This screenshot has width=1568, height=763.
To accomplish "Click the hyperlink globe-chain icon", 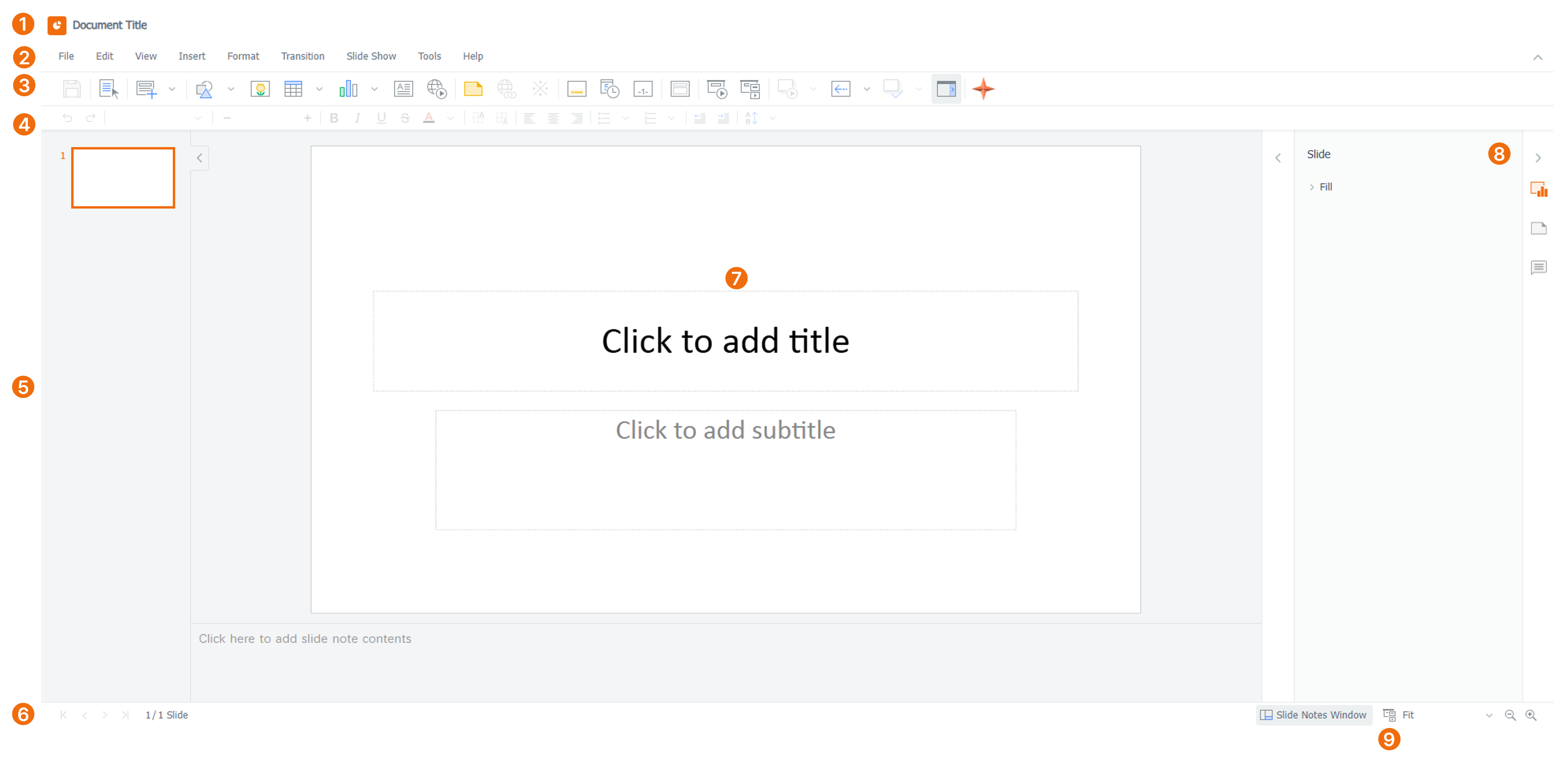I will (506, 89).
